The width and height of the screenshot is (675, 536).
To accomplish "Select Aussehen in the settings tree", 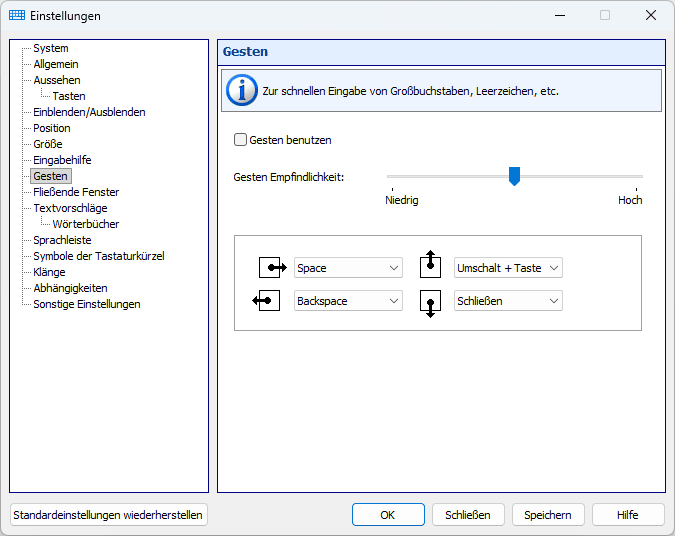I will 57,80.
